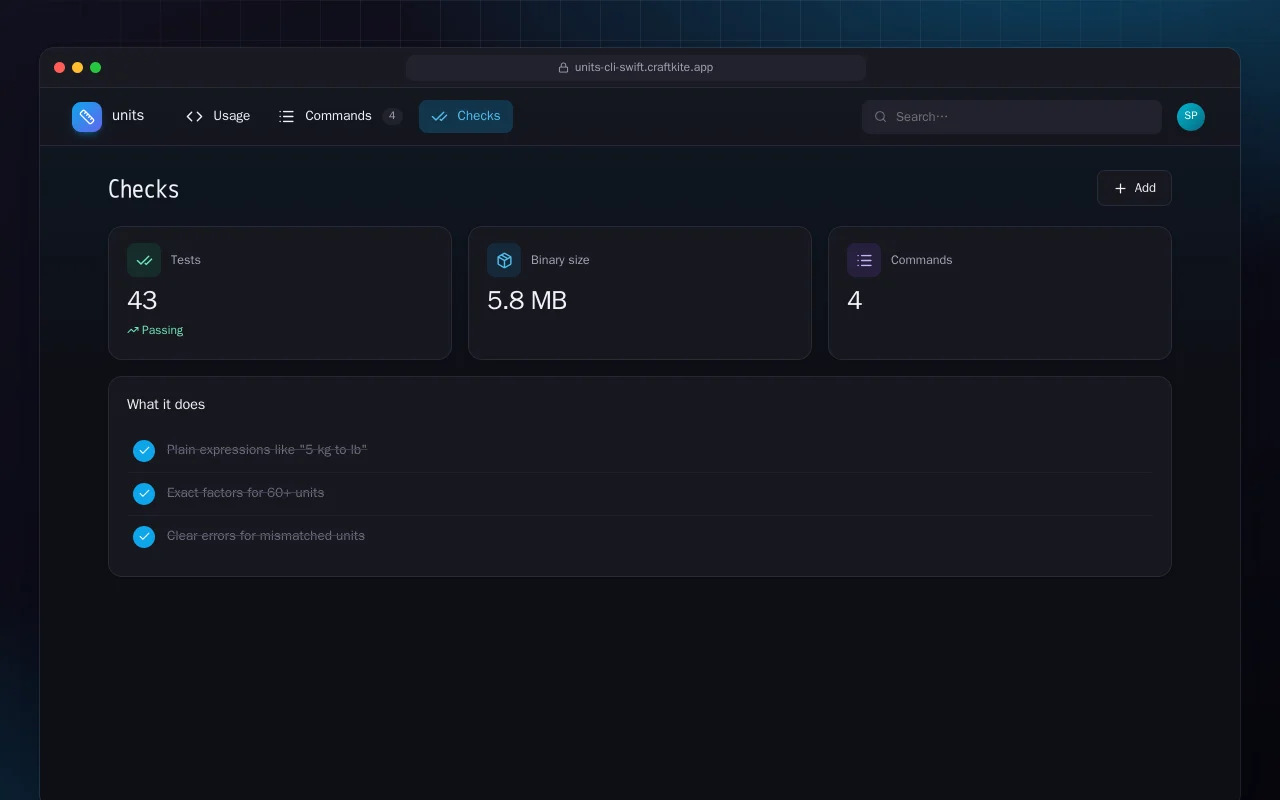Click the Tests value 43
This screenshot has height=800, width=1280.
coord(142,300)
